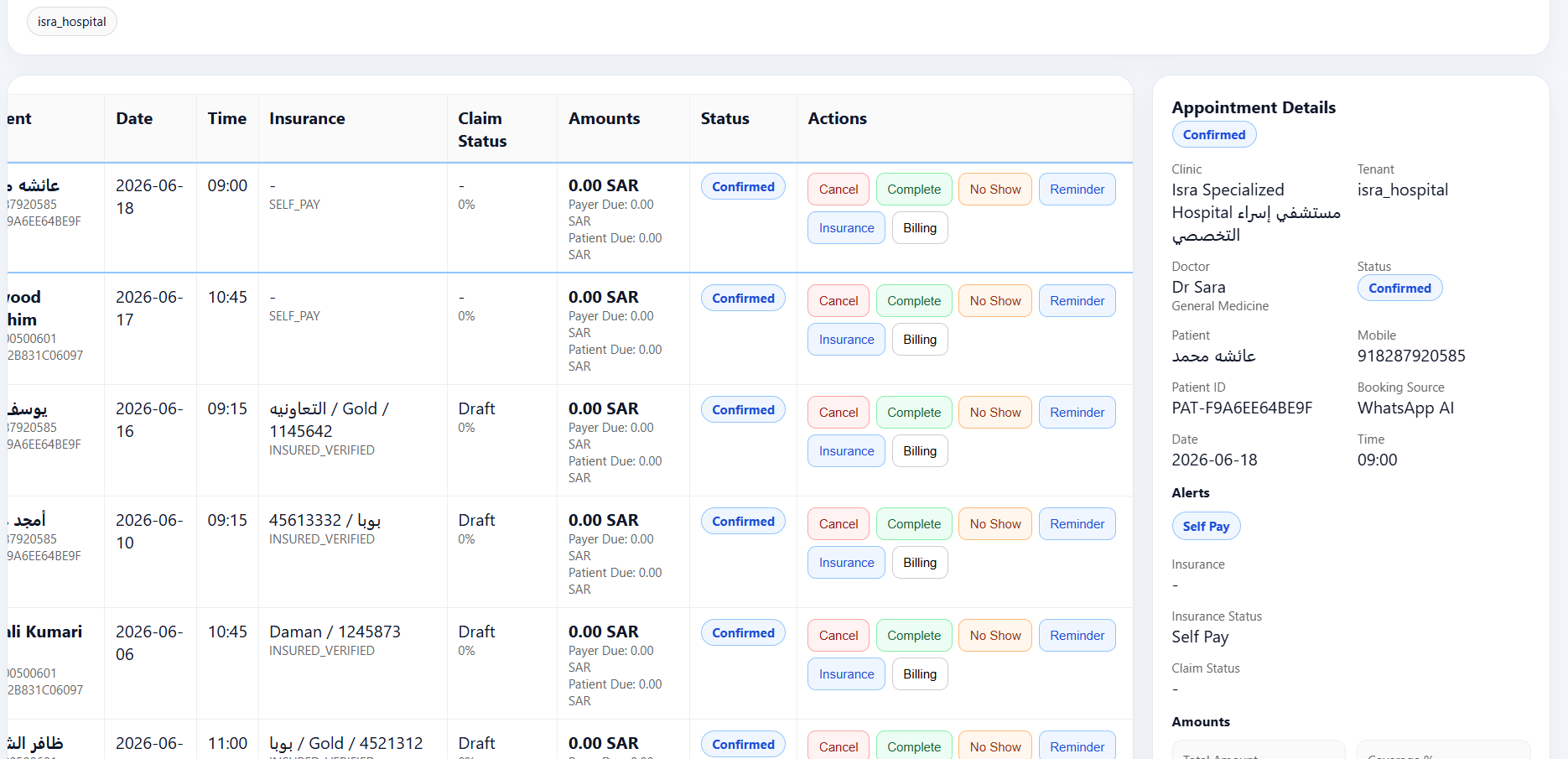
Task: Cancel the 2026-06-06 Daman appointment
Action: point(839,636)
